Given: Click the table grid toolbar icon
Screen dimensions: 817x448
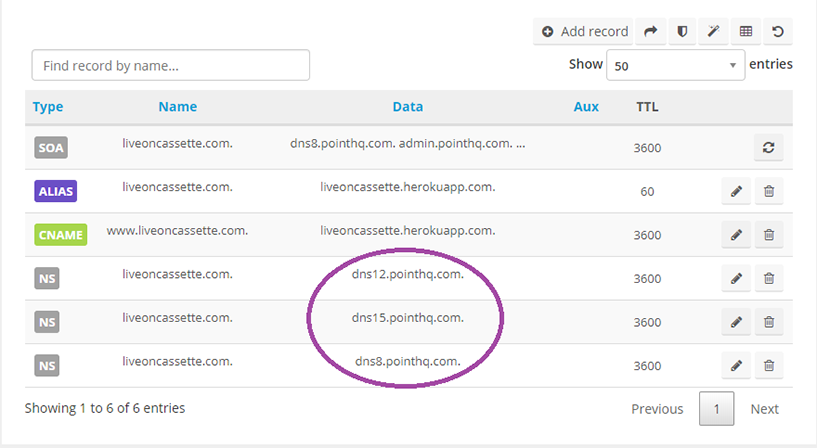Looking at the screenshot, I should point(746,32).
